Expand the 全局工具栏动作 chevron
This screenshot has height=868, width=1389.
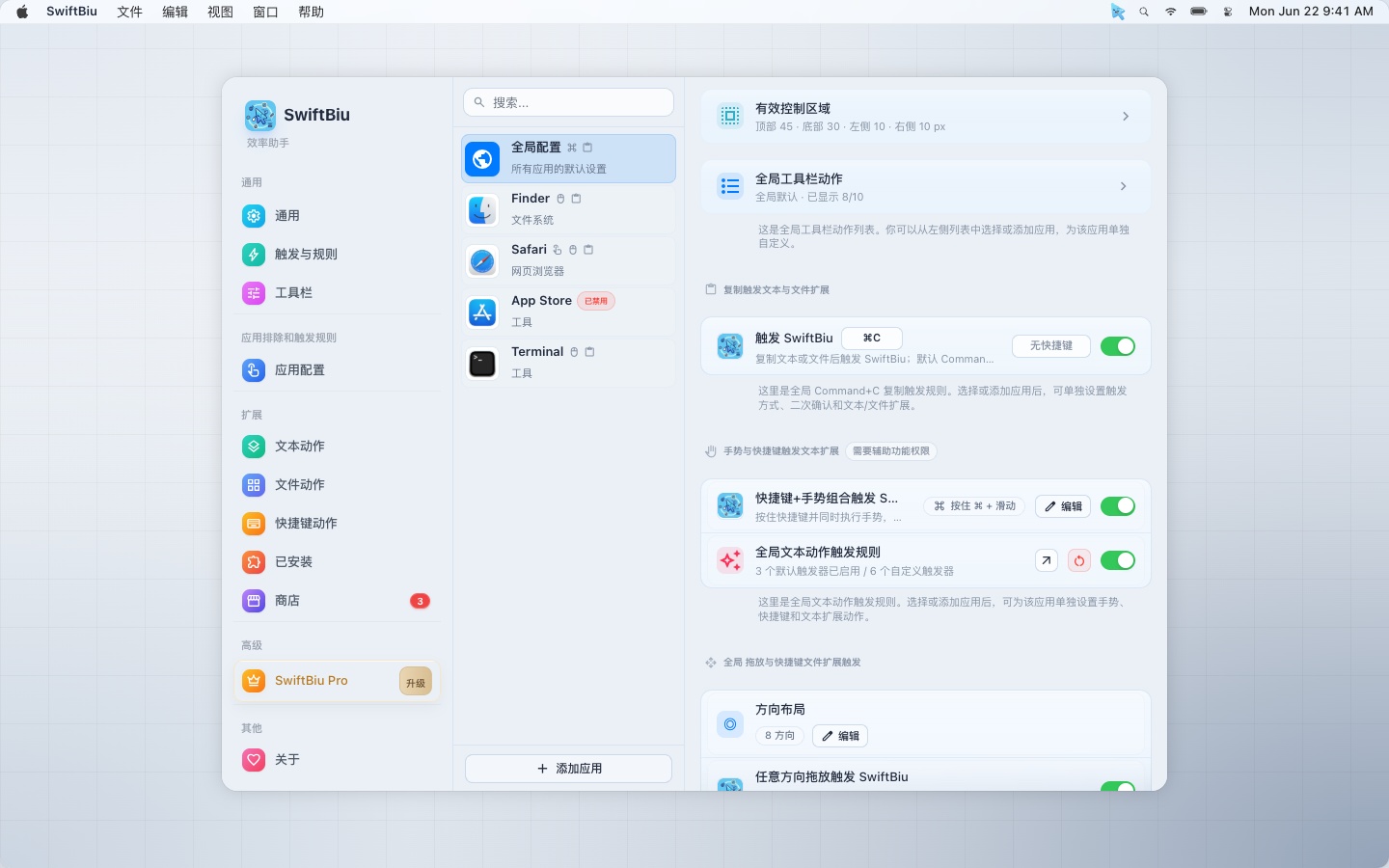click(1124, 186)
